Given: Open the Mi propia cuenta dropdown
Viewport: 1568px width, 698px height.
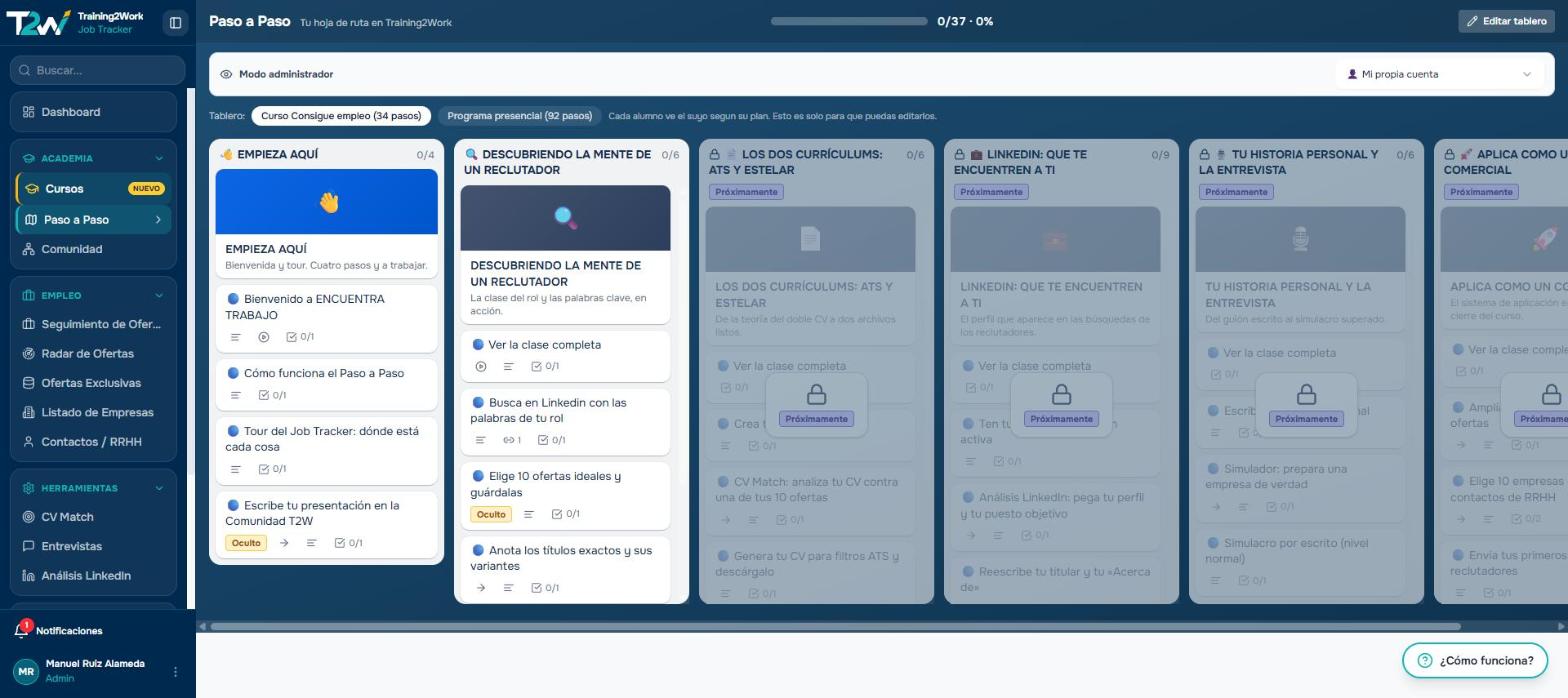Looking at the screenshot, I should click(x=1439, y=74).
